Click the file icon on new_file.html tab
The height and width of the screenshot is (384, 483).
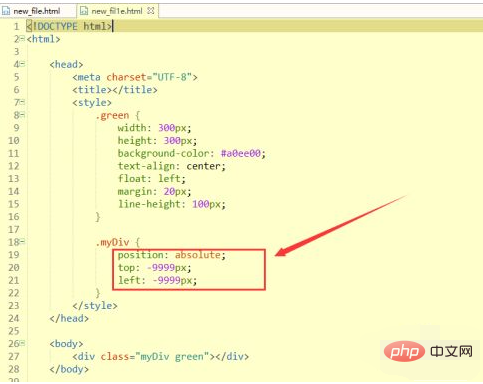[x=6, y=11]
